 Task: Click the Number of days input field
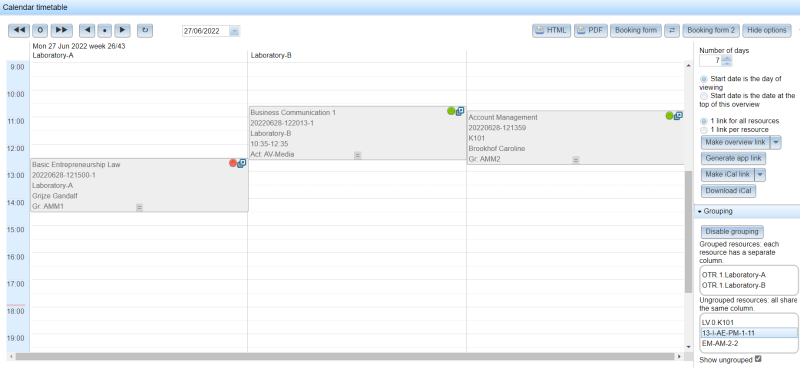click(x=711, y=61)
